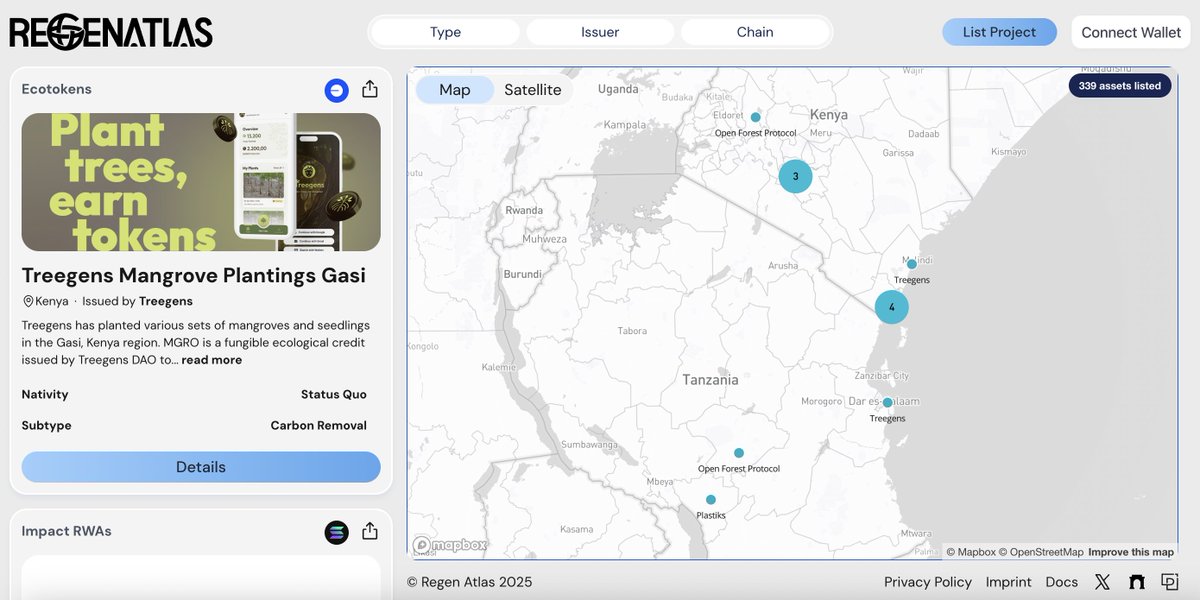Click the Carbon Removal subtype value
Viewport: 1200px width, 600px height.
click(318, 425)
